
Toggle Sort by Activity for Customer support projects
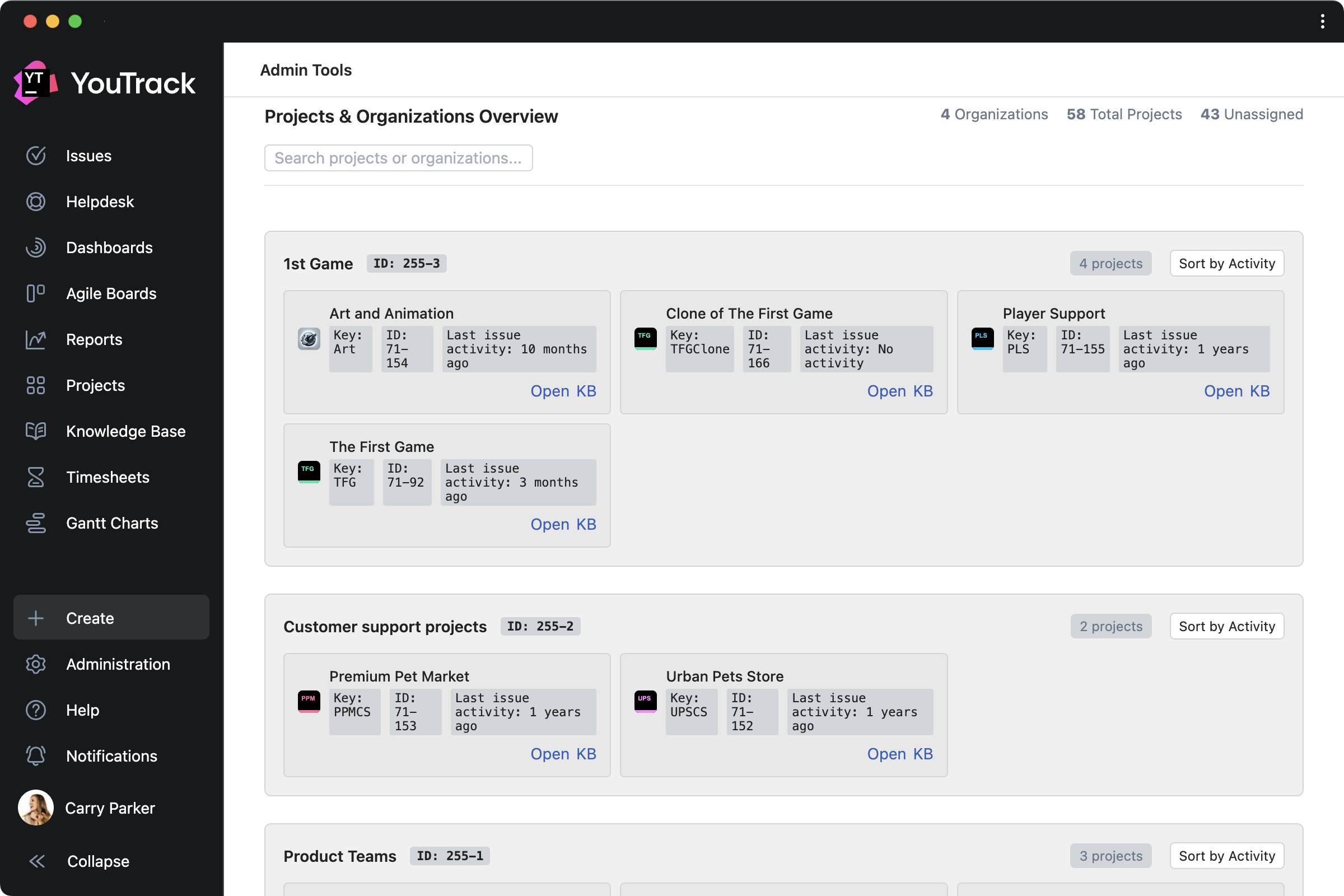pyautogui.click(x=1226, y=626)
